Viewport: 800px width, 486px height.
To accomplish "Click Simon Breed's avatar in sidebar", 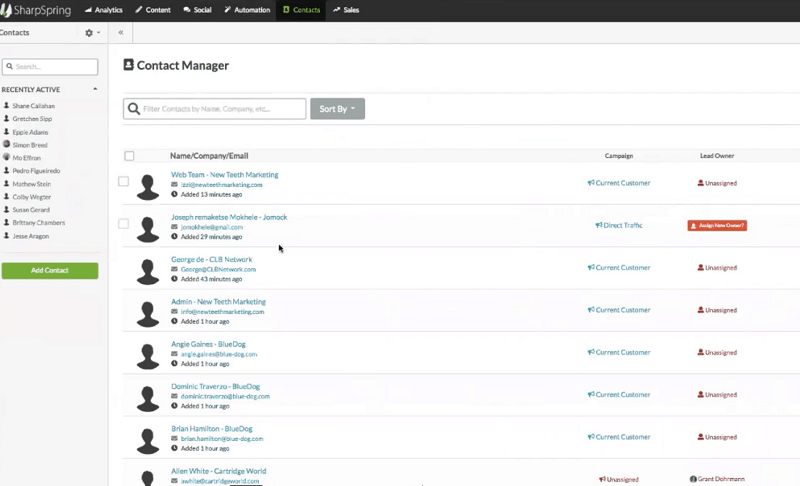I will click(x=7, y=145).
